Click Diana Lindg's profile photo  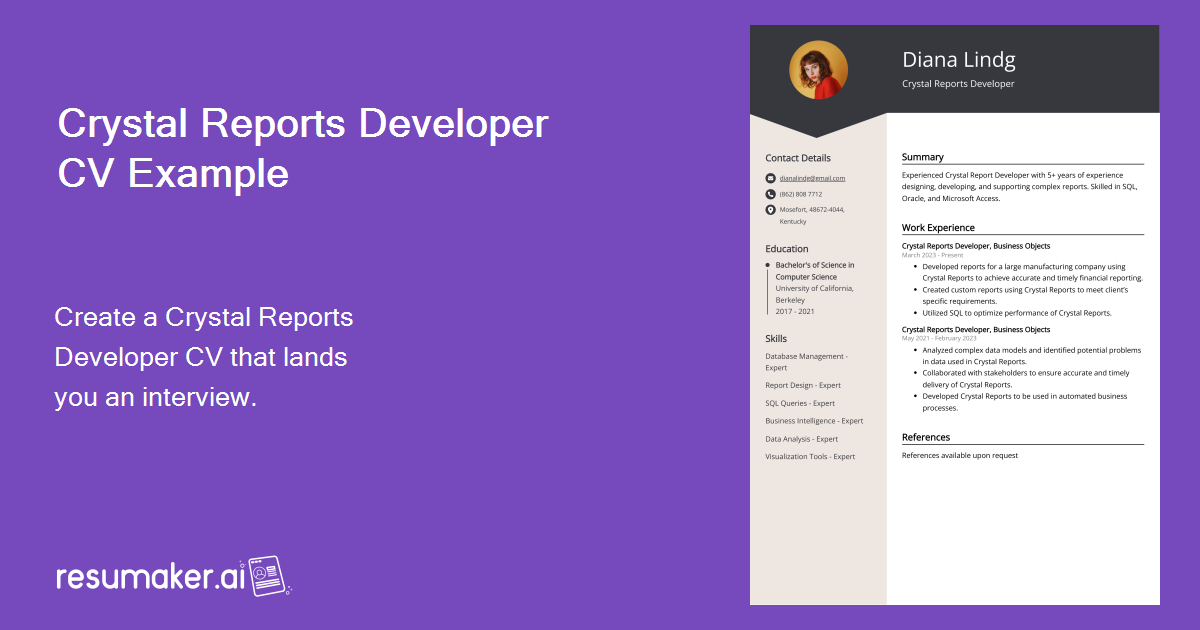coord(818,69)
